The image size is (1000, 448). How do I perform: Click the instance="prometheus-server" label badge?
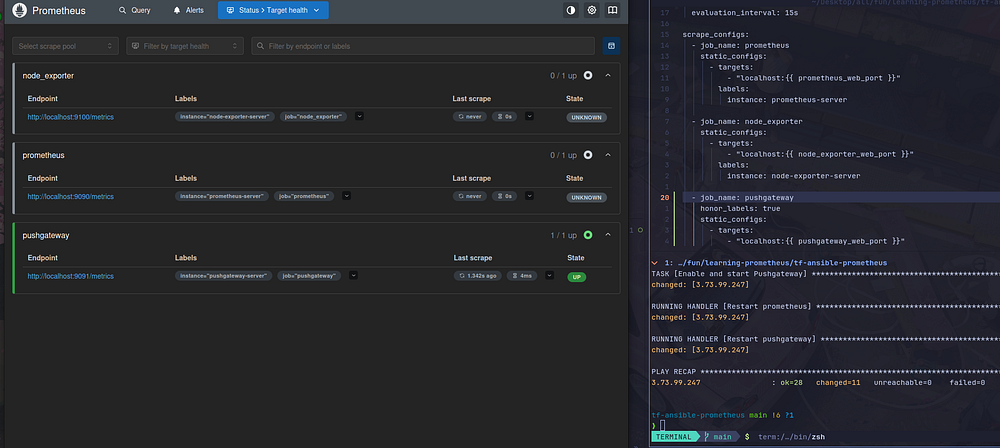coord(222,197)
